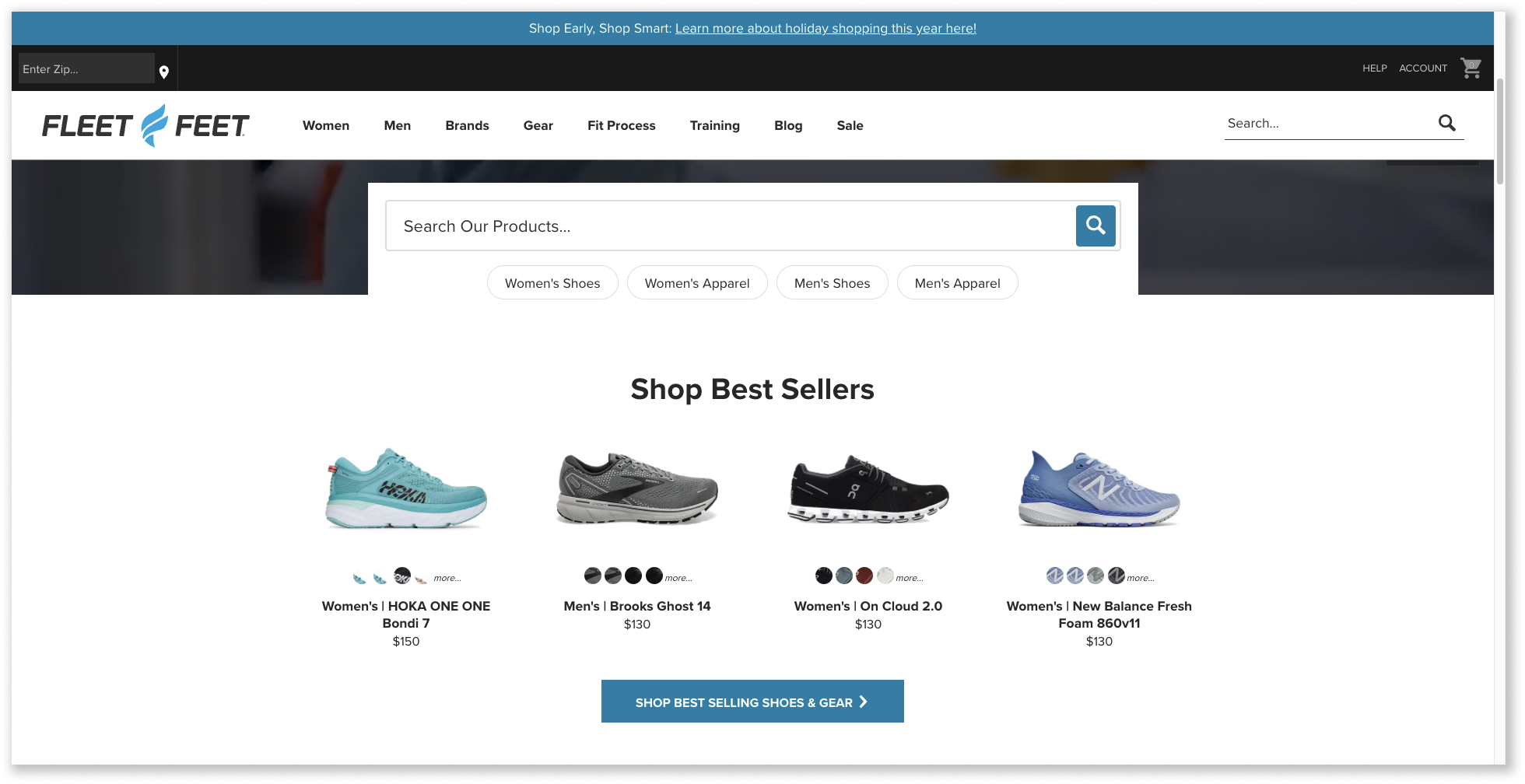Click the location pin icon beside zip field

click(164, 72)
